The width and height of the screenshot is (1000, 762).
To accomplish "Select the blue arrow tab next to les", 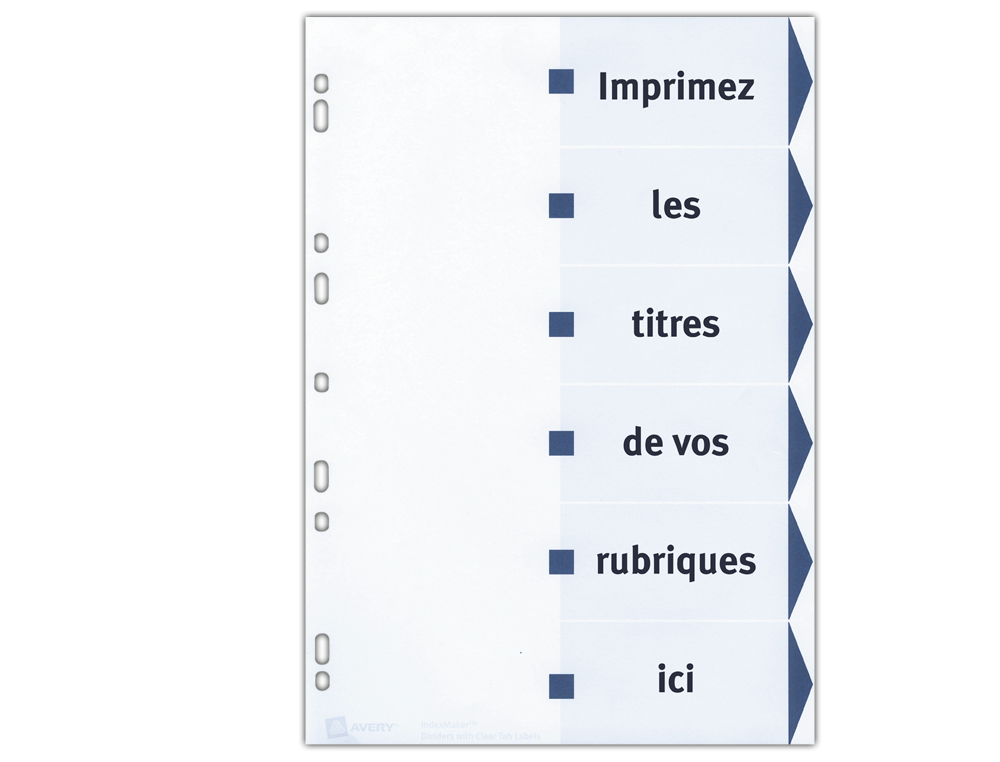I will (800, 205).
